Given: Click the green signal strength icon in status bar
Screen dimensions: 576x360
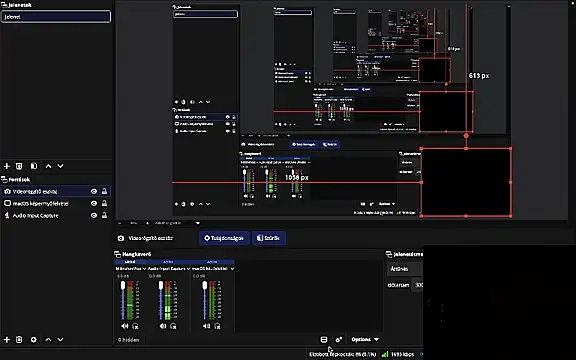Looking at the screenshot, I should coord(385,354).
